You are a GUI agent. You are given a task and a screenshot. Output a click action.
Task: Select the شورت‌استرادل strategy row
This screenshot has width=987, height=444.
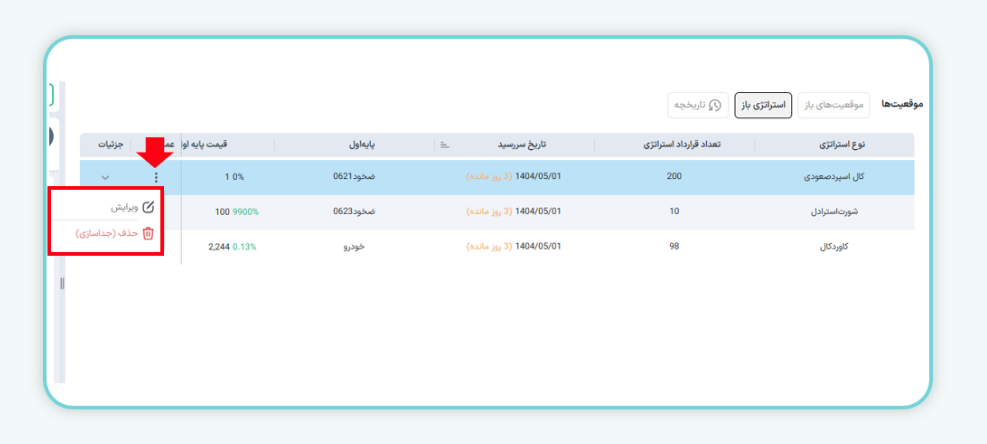click(x=835, y=212)
